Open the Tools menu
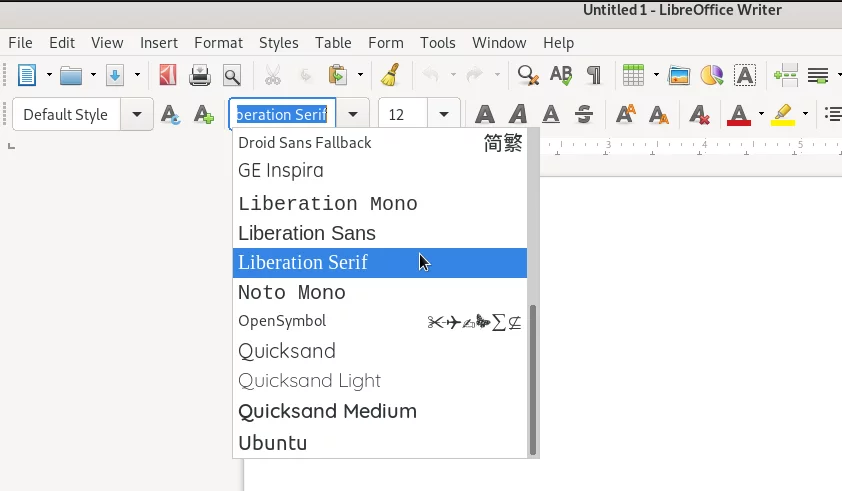The width and height of the screenshot is (842, 491). pos(437,42)
